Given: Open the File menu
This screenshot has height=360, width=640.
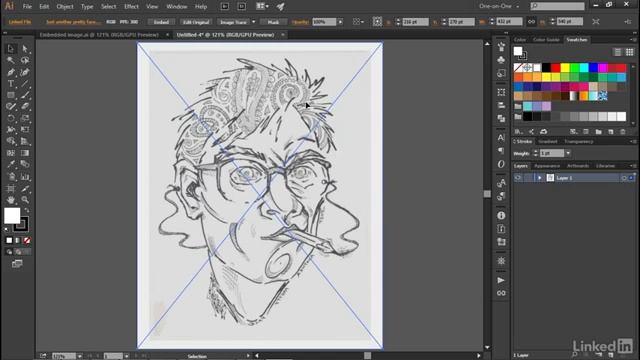Looking at the screenshot, I should tap(27, 7).
